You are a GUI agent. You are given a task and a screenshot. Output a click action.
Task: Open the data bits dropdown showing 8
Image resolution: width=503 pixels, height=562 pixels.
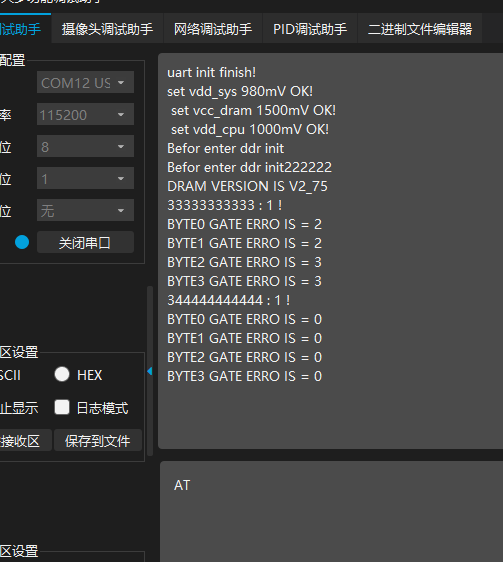pyautogui.click(x=85, y=146)
